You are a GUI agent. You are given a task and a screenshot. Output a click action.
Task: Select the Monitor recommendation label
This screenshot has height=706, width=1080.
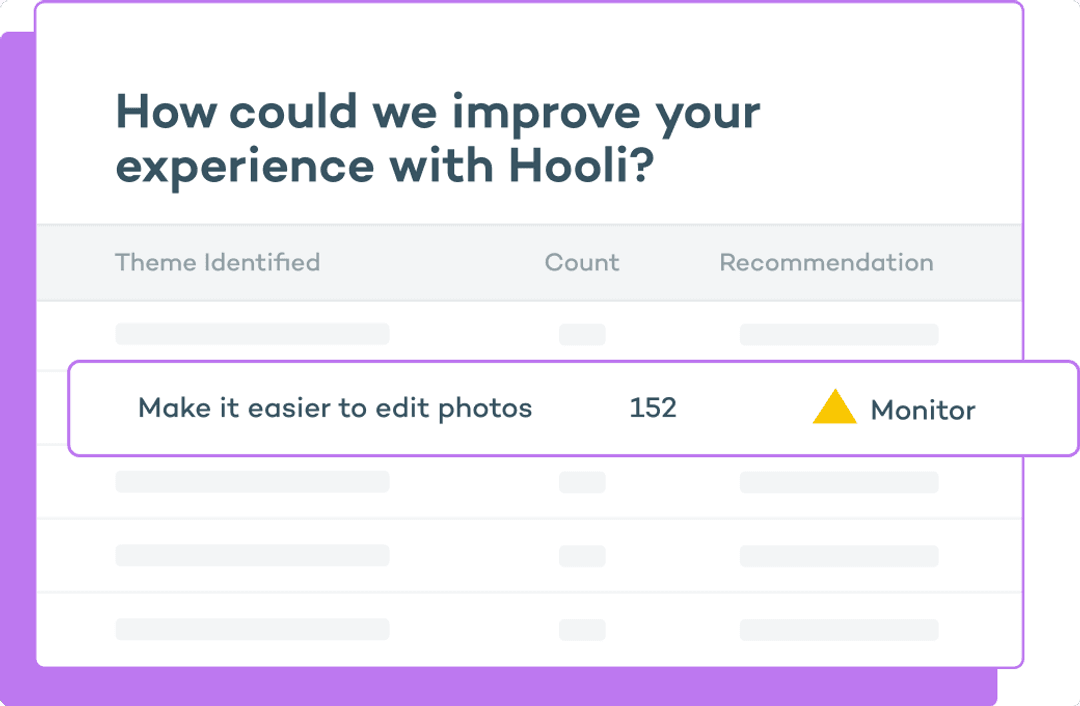coord(923,411)
